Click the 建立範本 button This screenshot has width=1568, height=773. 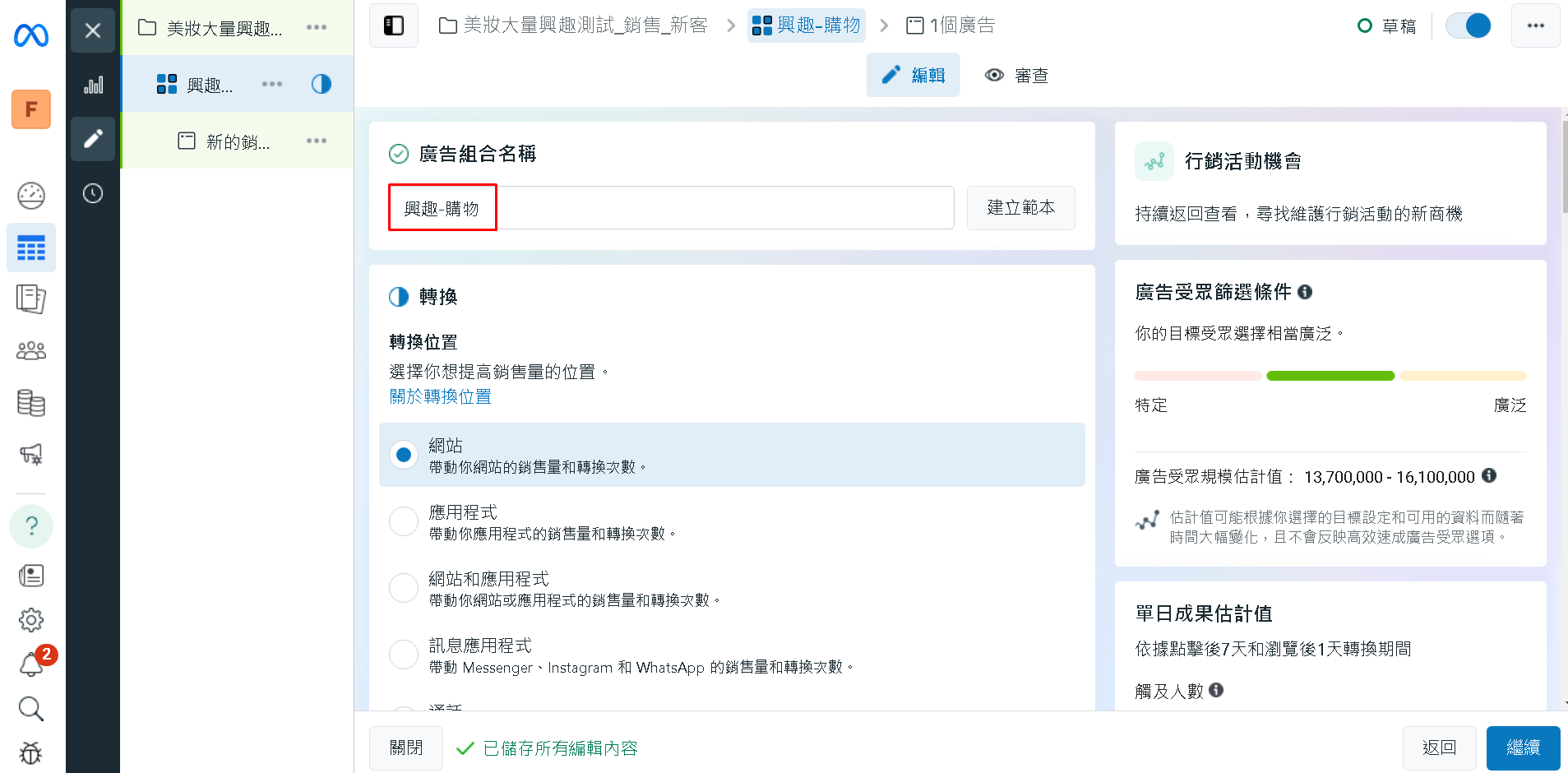pyautogui.click(x=1021, y=208)
